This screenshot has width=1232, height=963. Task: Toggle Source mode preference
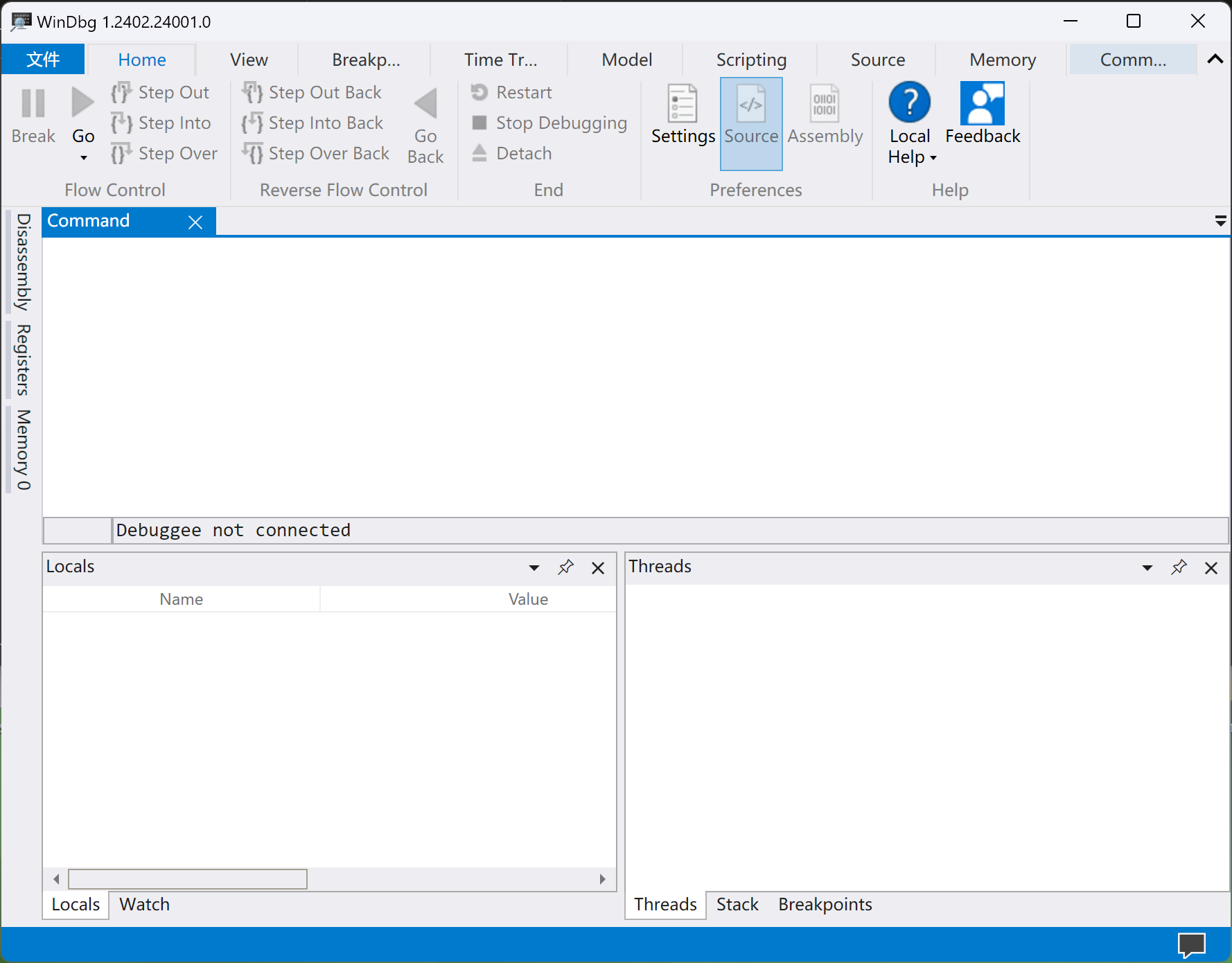click(751, 123)
